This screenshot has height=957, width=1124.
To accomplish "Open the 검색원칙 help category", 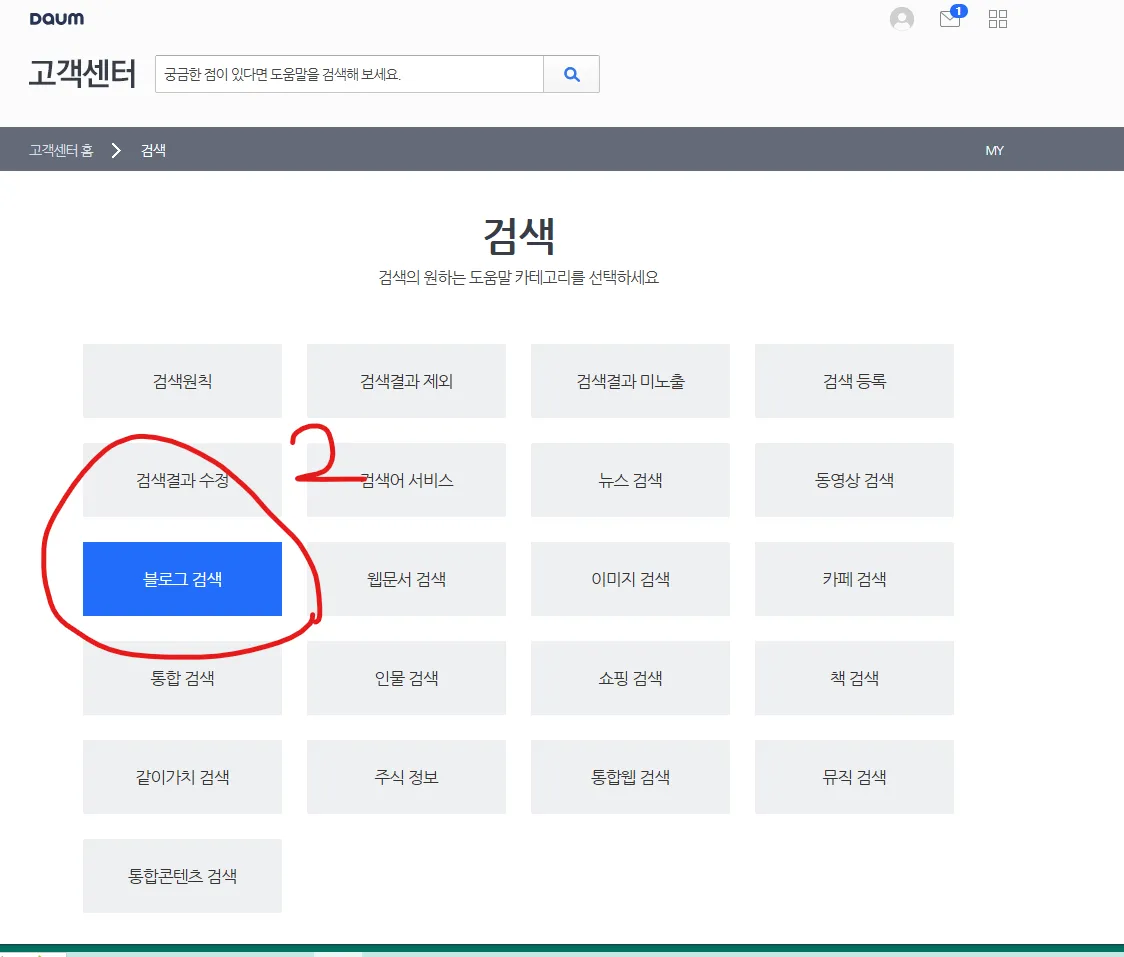I will [182, 381].
